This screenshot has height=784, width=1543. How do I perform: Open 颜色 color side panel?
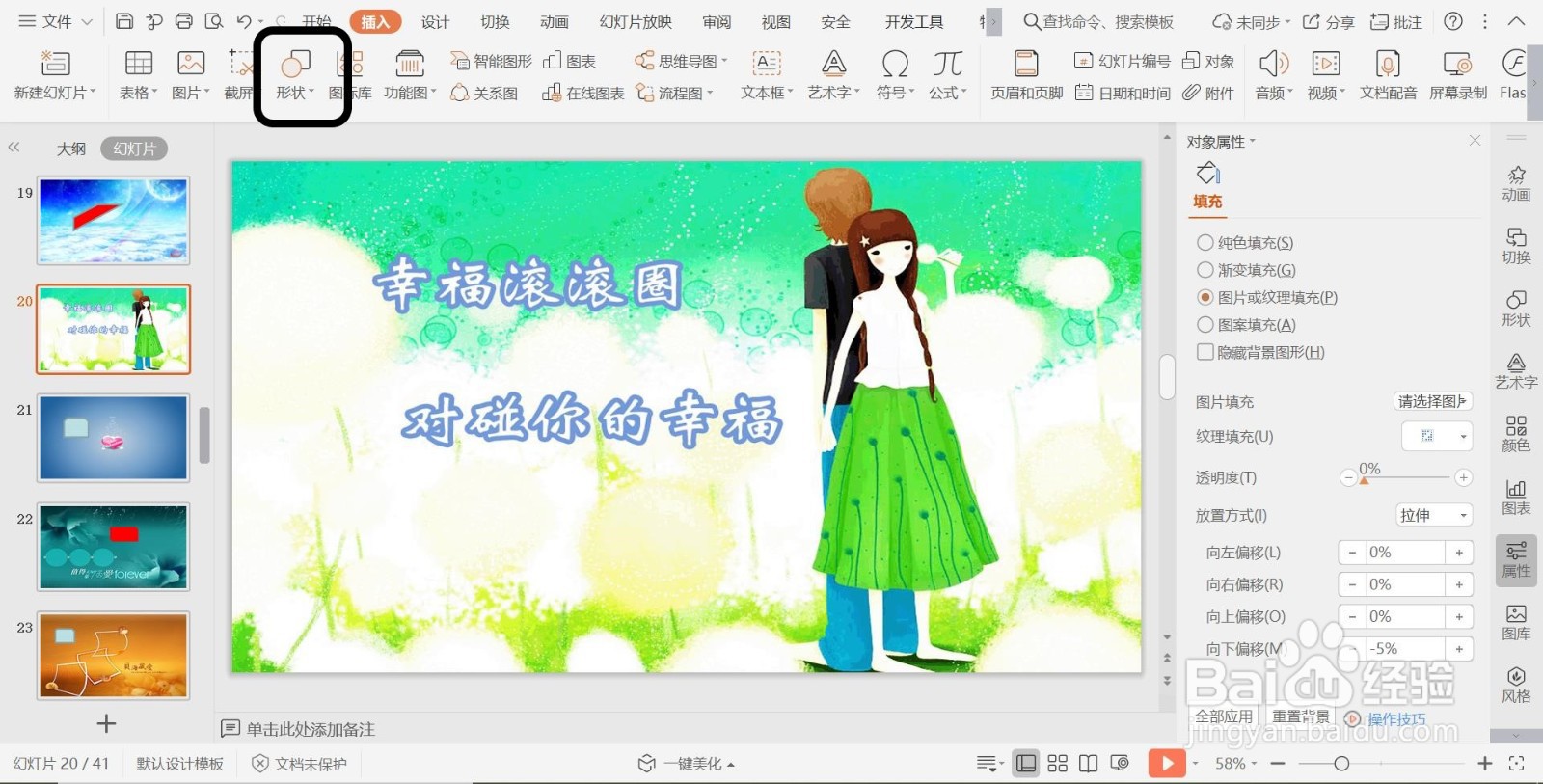click(x=1516, y=434)
